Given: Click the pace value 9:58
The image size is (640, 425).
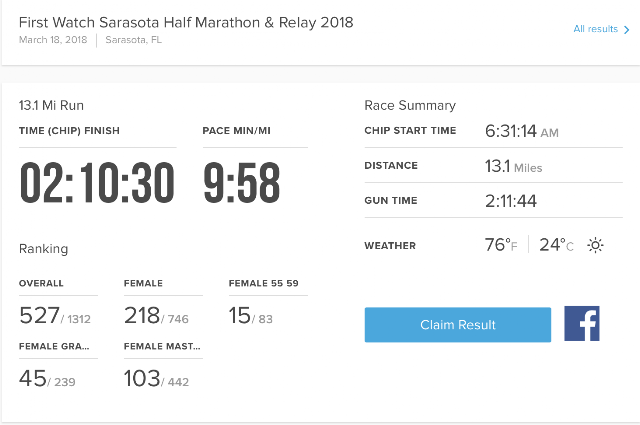Looking at the screenshot, I should [242, 182].
